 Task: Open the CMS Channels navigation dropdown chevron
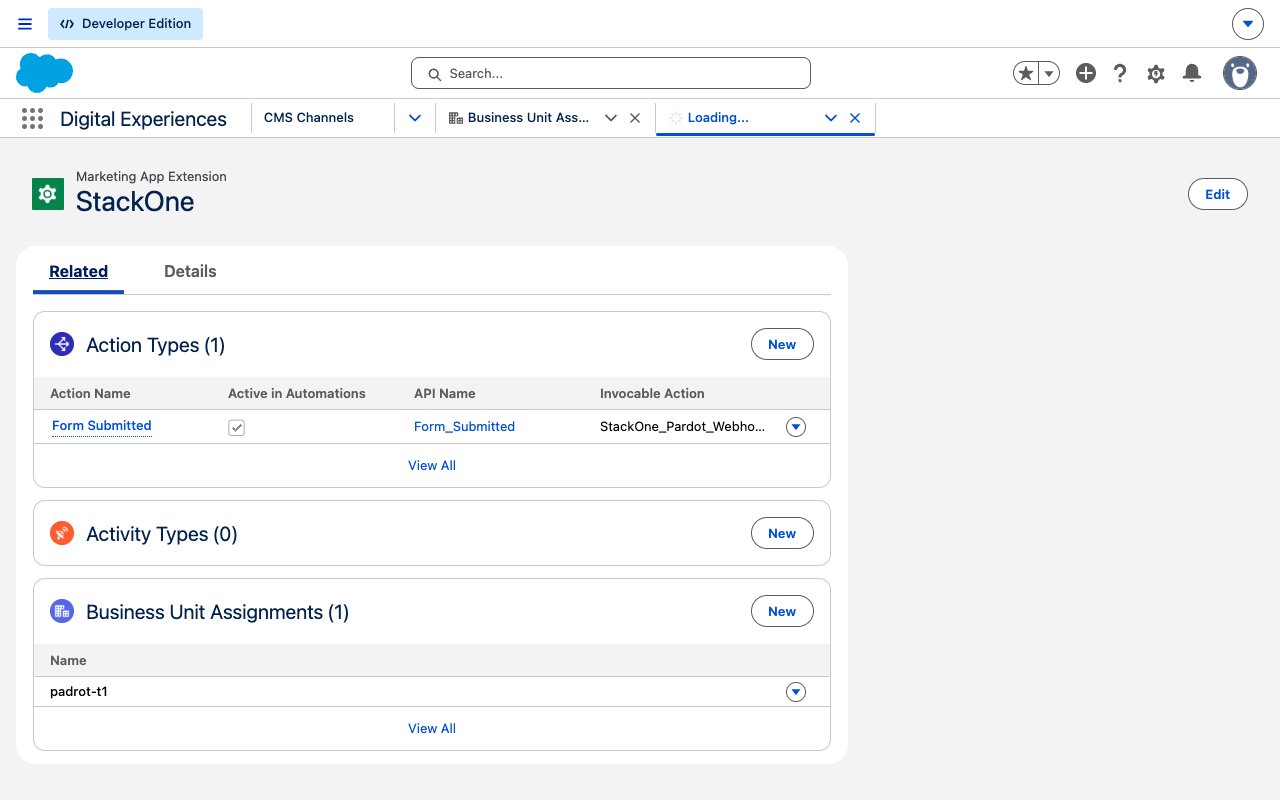click(x=415, y=118)
